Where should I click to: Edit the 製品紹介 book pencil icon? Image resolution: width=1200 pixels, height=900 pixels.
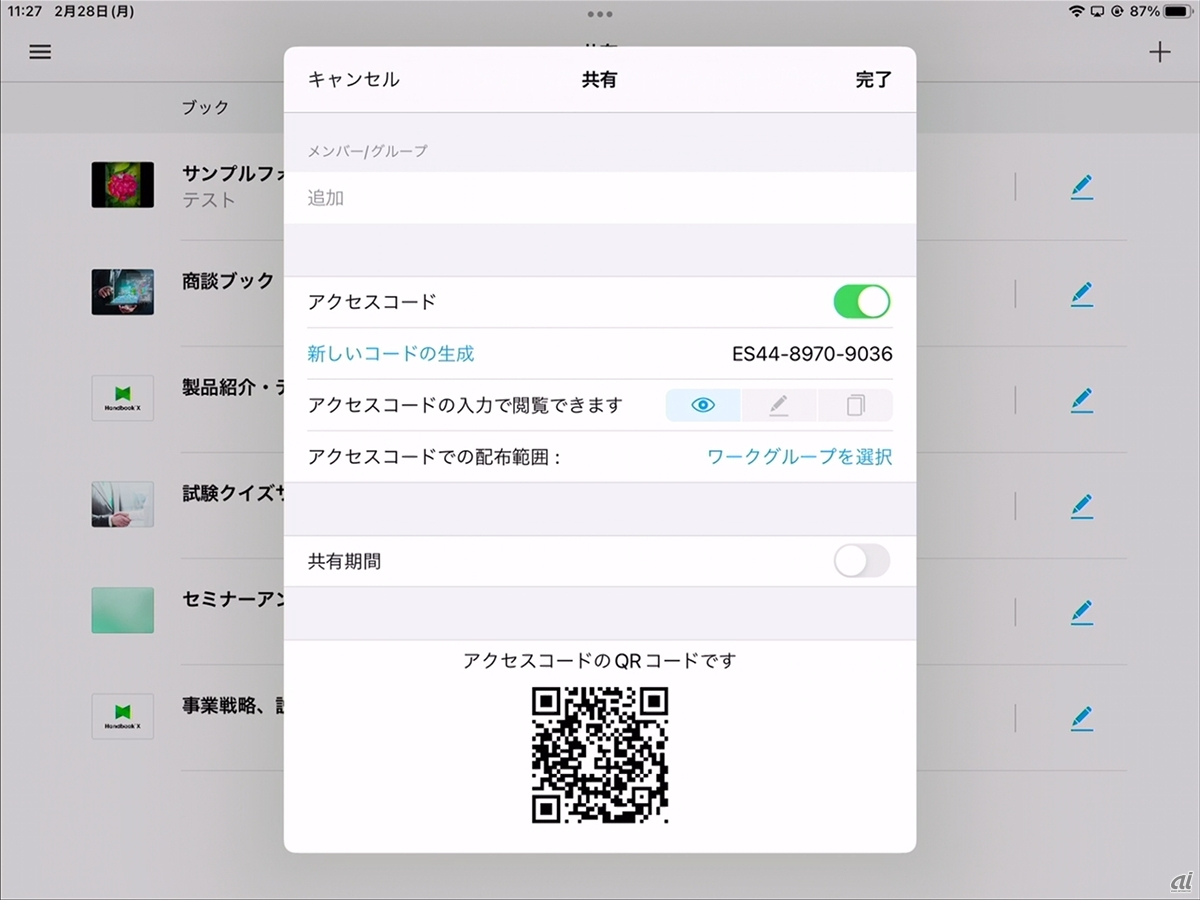[x=1081, y=400]
